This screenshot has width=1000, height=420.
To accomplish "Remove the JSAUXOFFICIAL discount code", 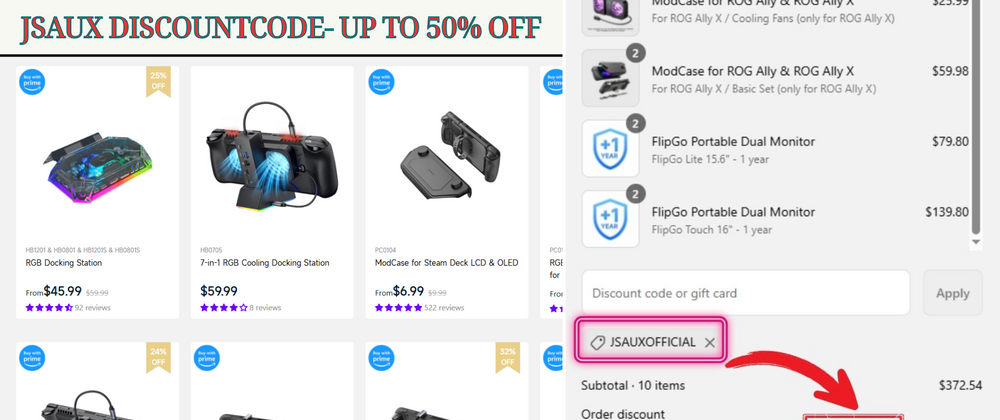I will [709, 343].
